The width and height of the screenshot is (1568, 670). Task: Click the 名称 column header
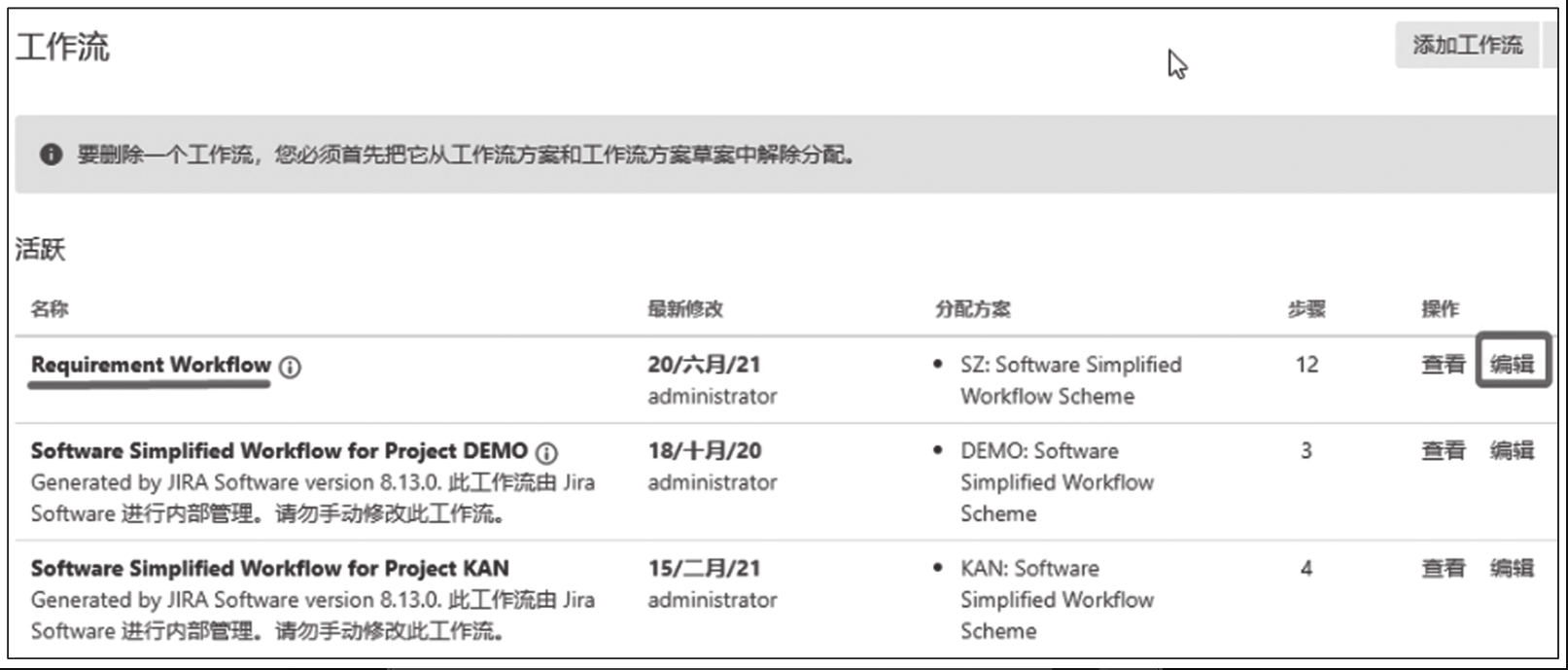pos(50,309)
